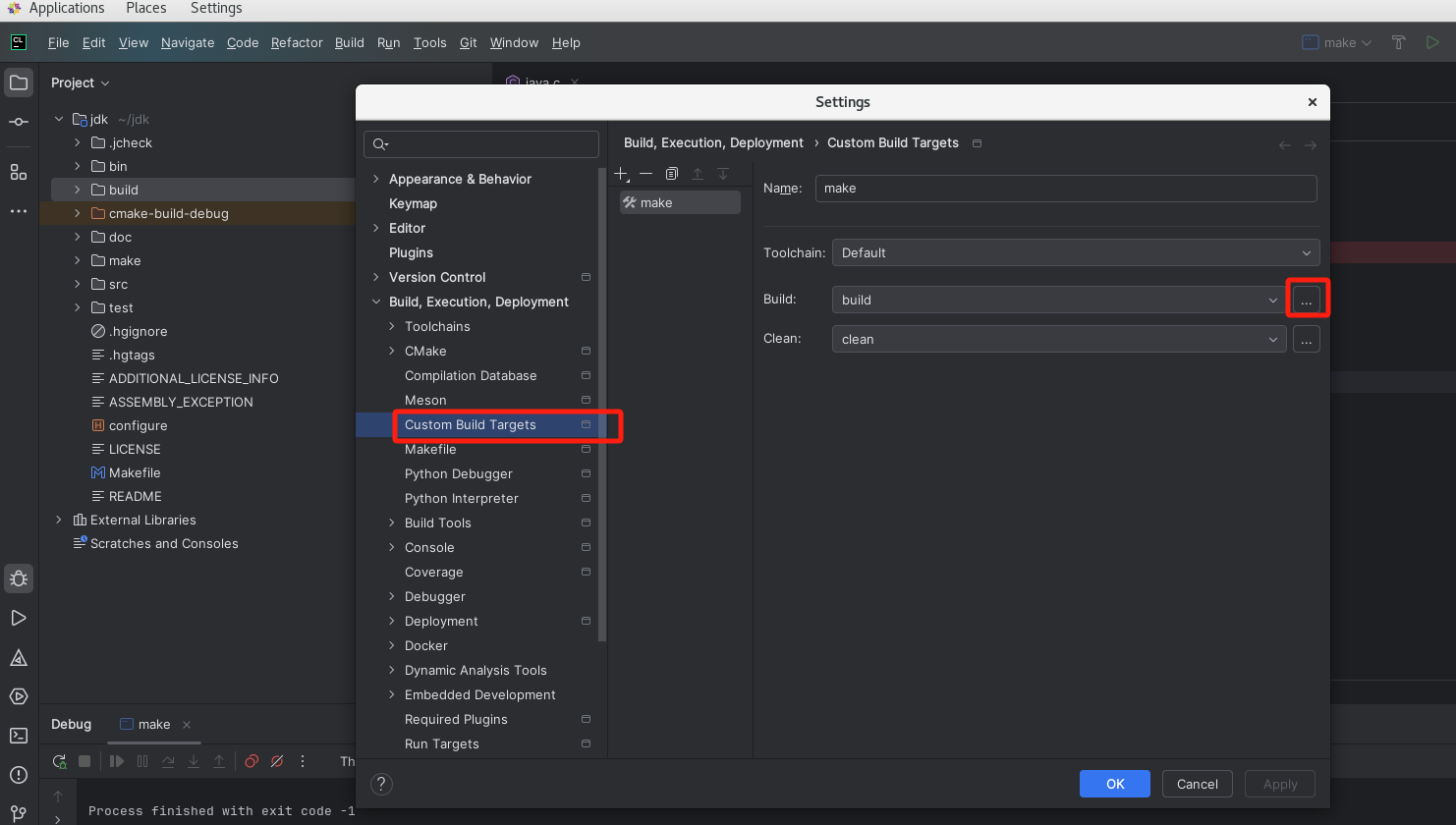Open the Window menu
This screenshot has height=825, width=1456.
point(514,42)
